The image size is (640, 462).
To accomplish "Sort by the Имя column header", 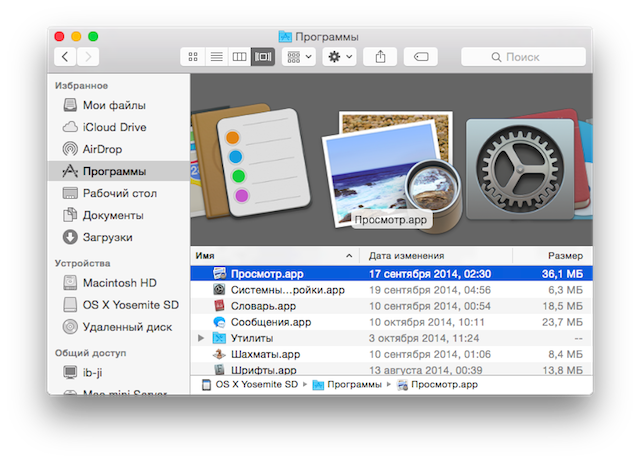I will coord(275,256).
